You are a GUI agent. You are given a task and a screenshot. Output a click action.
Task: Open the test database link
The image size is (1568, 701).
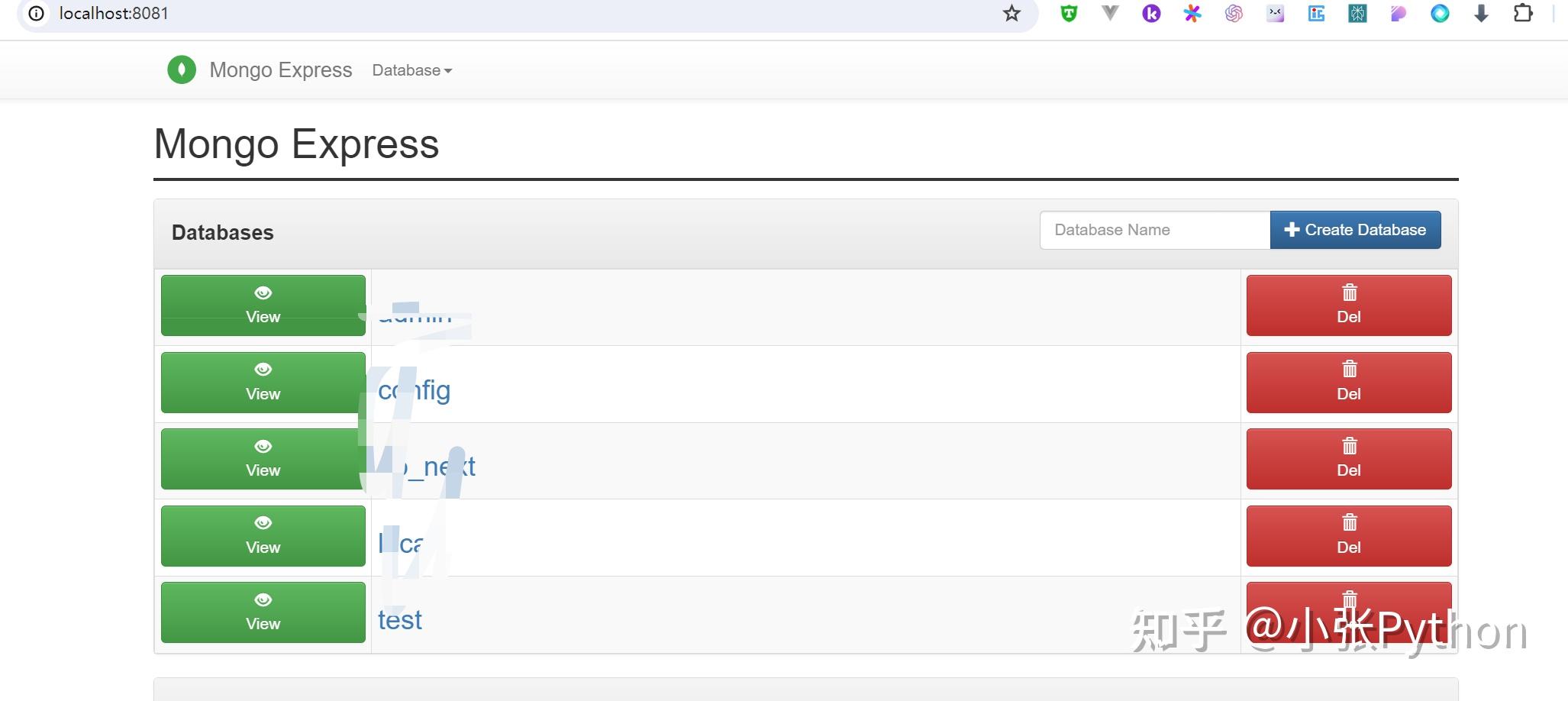click(399, 619)
